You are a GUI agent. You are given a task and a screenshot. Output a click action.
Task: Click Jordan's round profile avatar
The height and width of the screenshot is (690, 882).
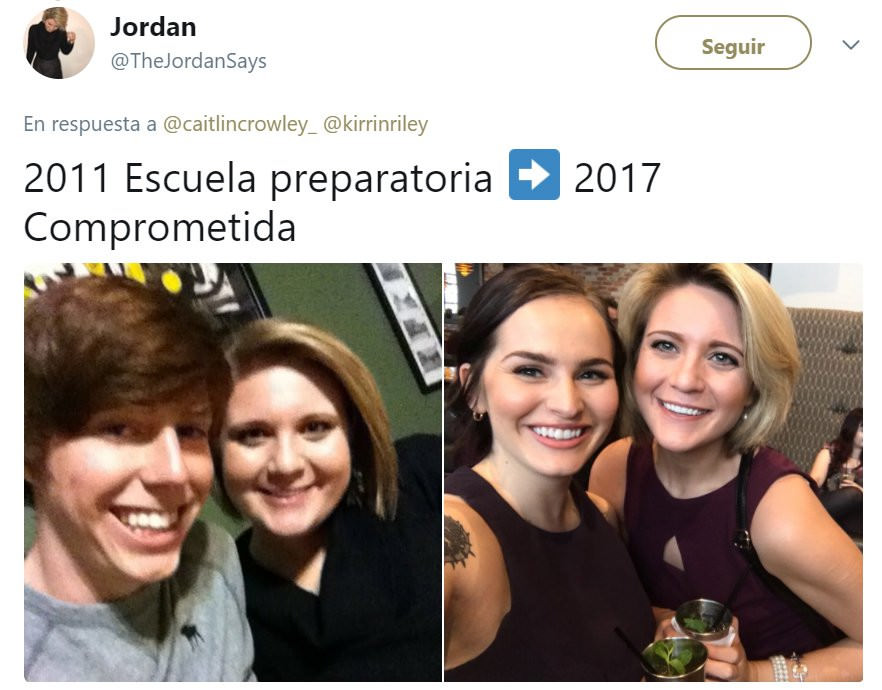[x=59, y=43]
